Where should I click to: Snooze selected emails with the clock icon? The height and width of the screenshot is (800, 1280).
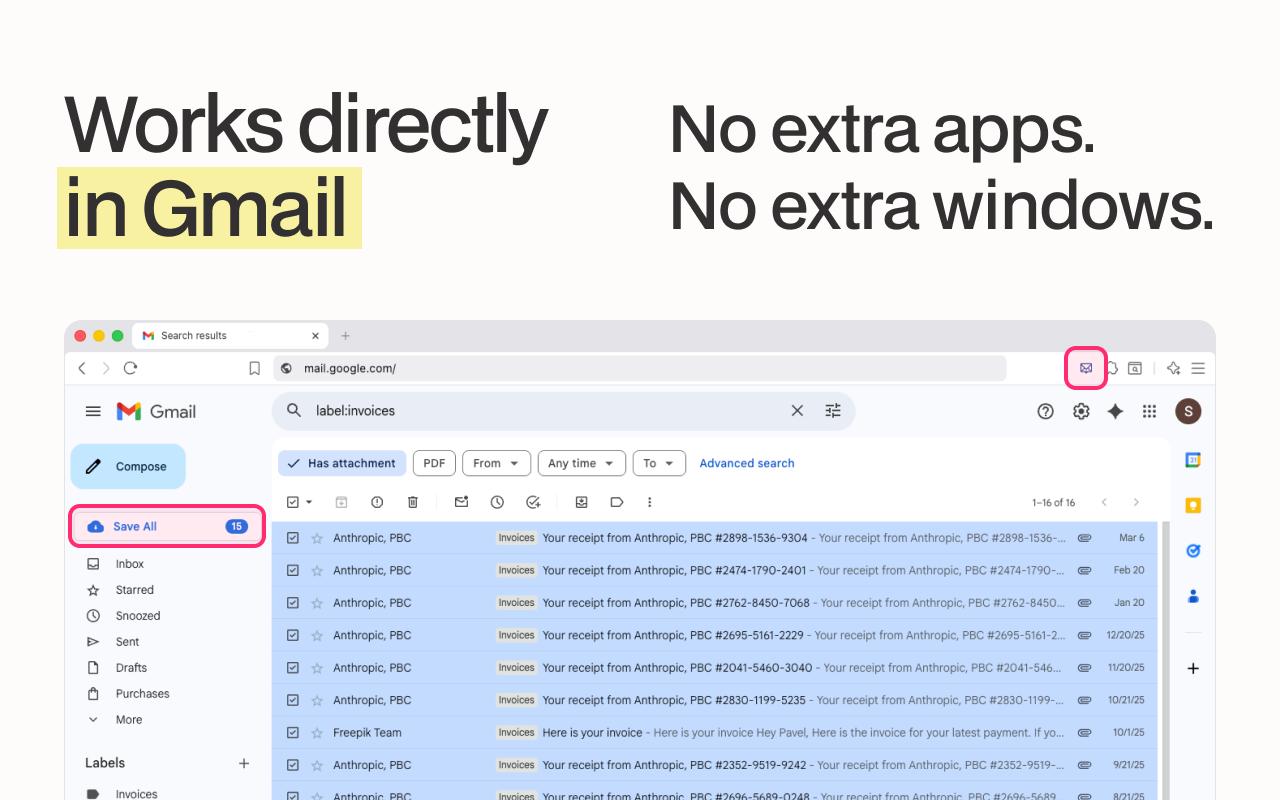497,502
